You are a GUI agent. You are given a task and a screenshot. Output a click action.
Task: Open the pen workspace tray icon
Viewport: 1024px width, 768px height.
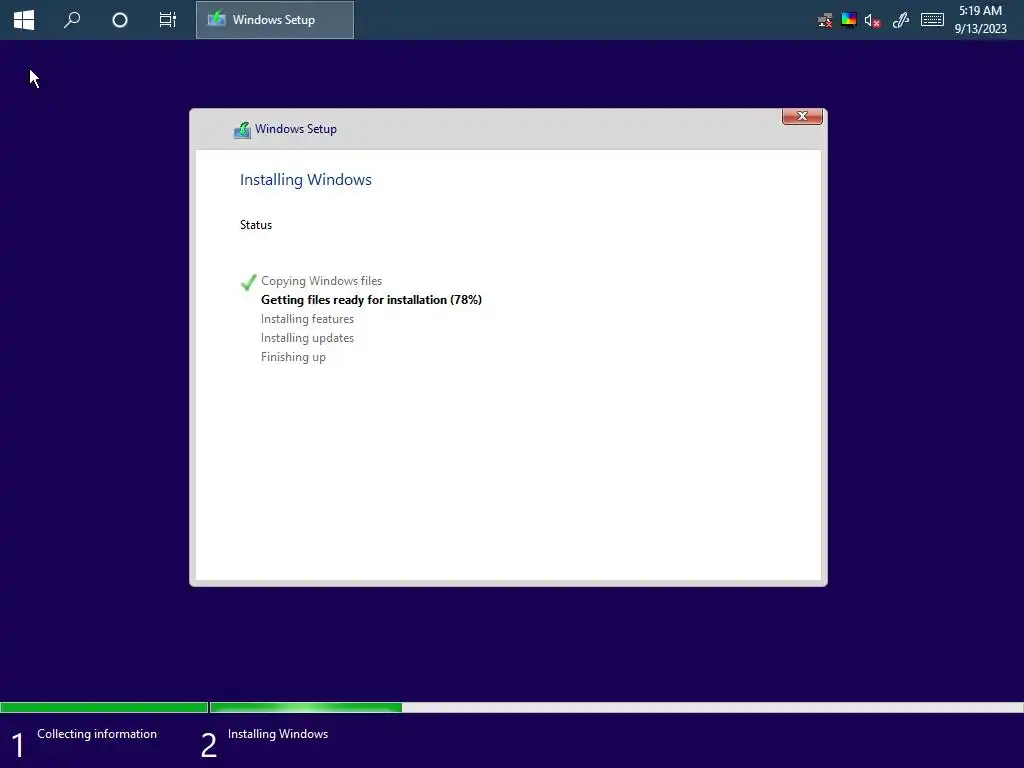click(x=901, y=20)
